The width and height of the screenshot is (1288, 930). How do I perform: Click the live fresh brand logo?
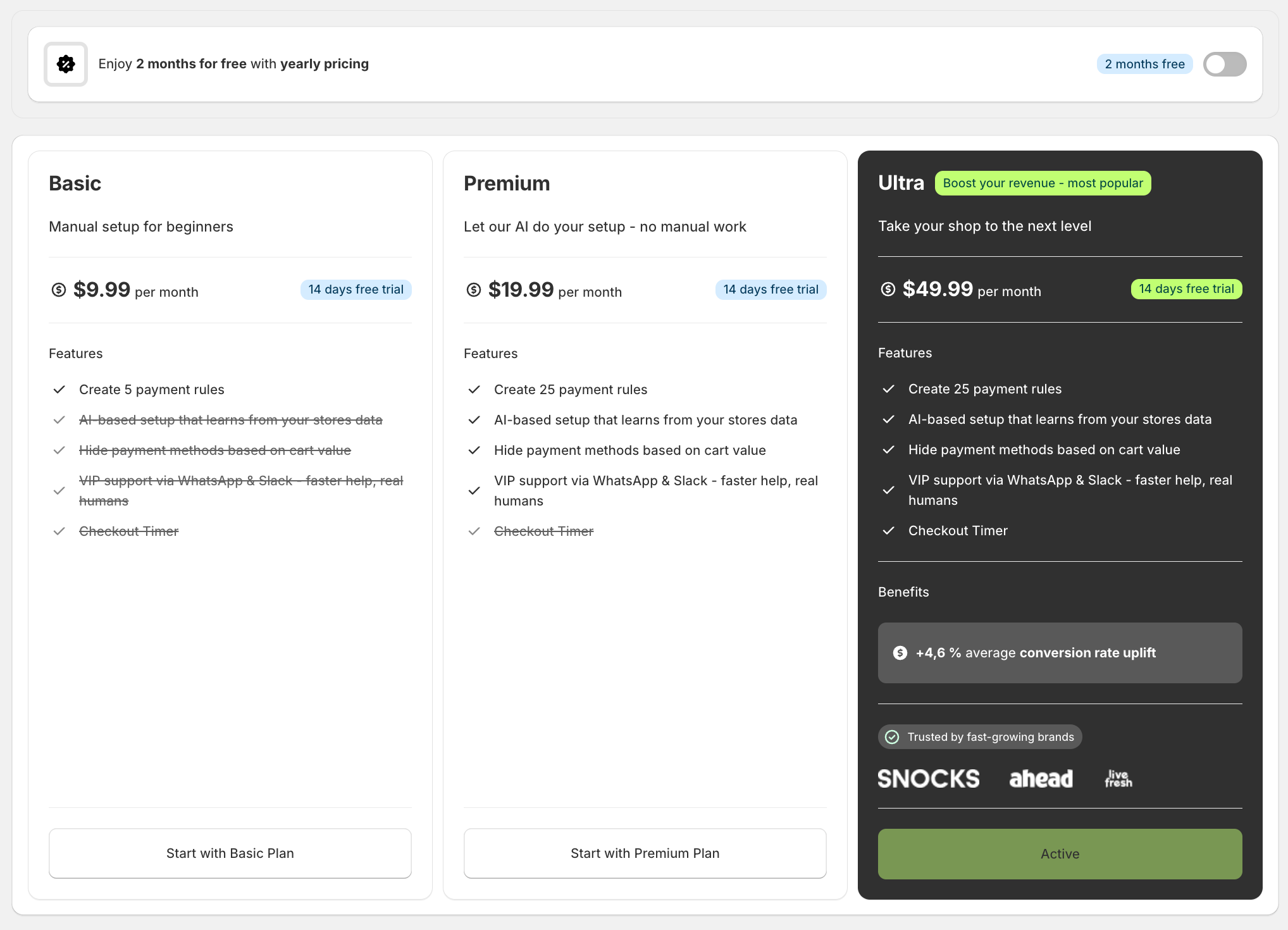tap(1118, 779)
